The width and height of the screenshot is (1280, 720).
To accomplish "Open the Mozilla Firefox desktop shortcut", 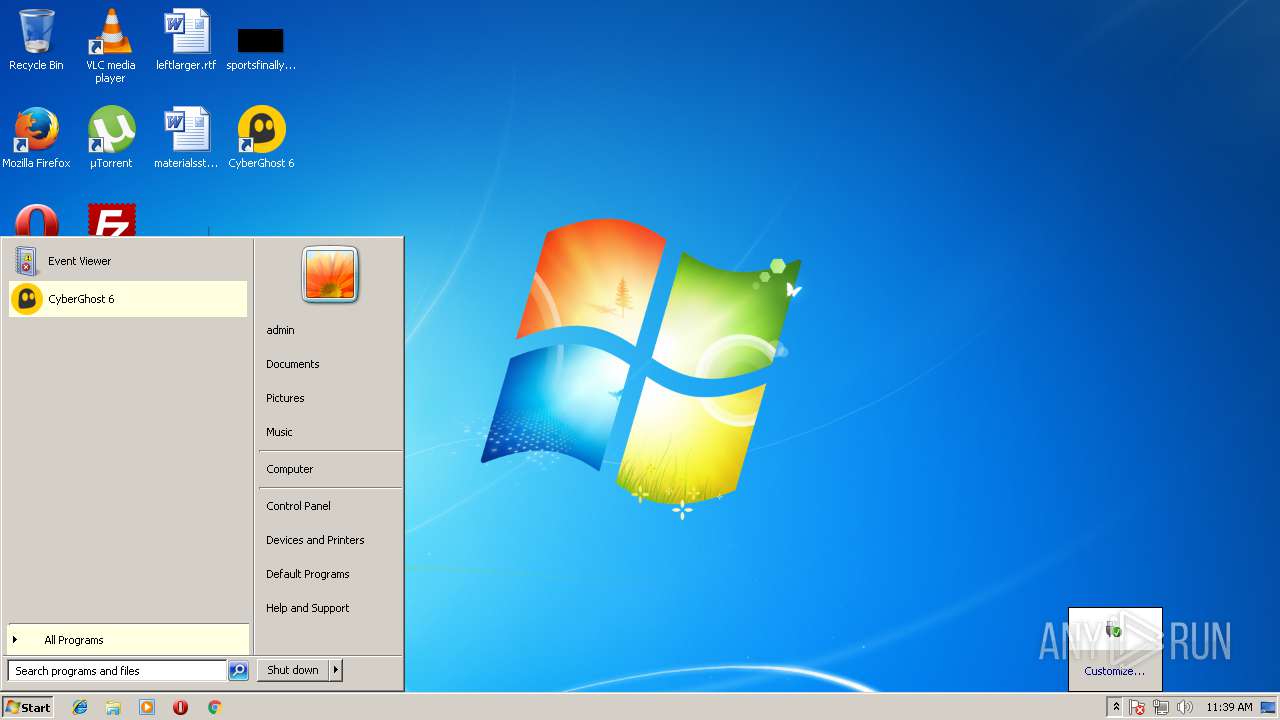I will point(36,138).
